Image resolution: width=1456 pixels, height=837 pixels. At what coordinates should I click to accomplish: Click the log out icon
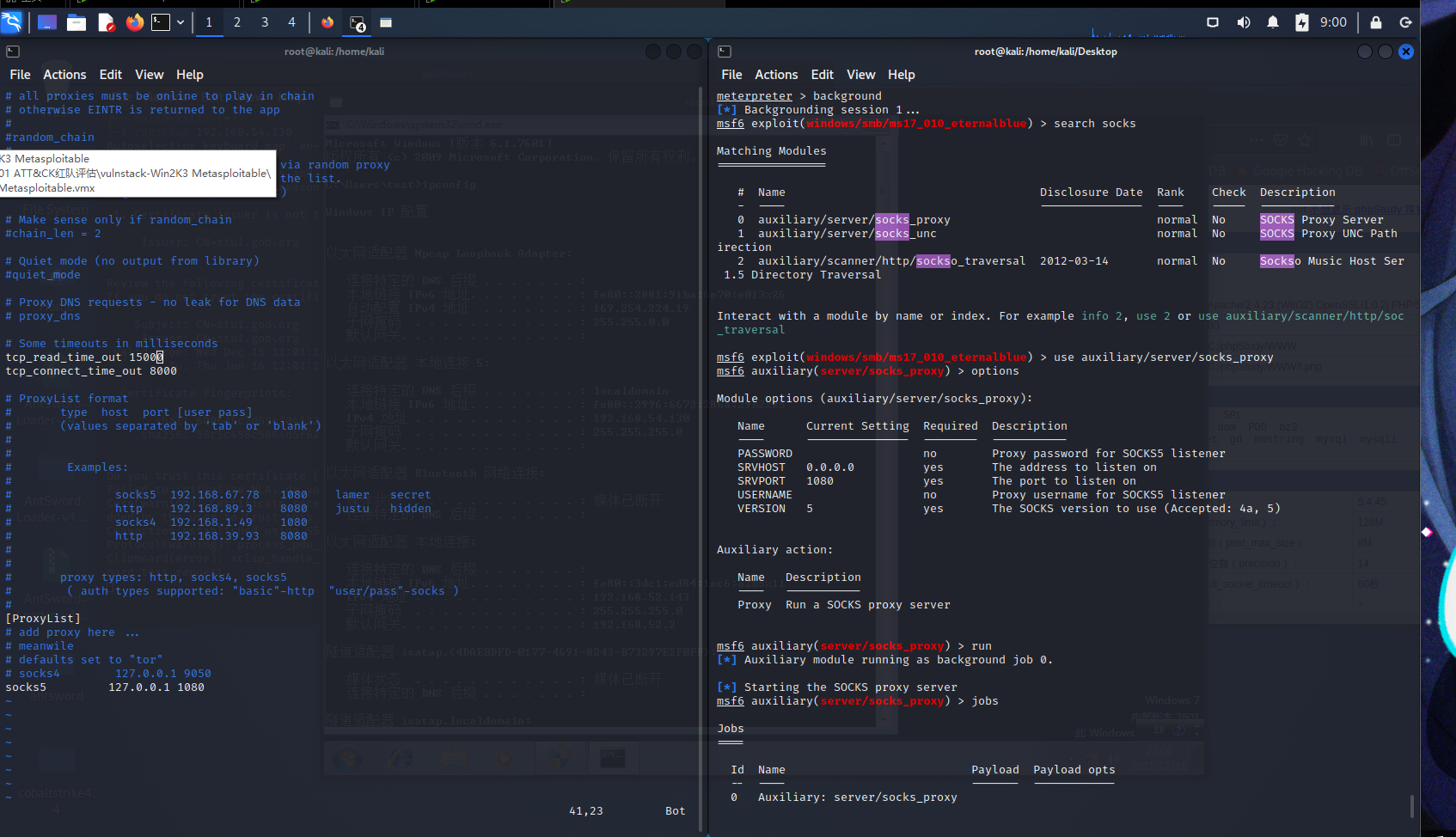pos(1406,22)
